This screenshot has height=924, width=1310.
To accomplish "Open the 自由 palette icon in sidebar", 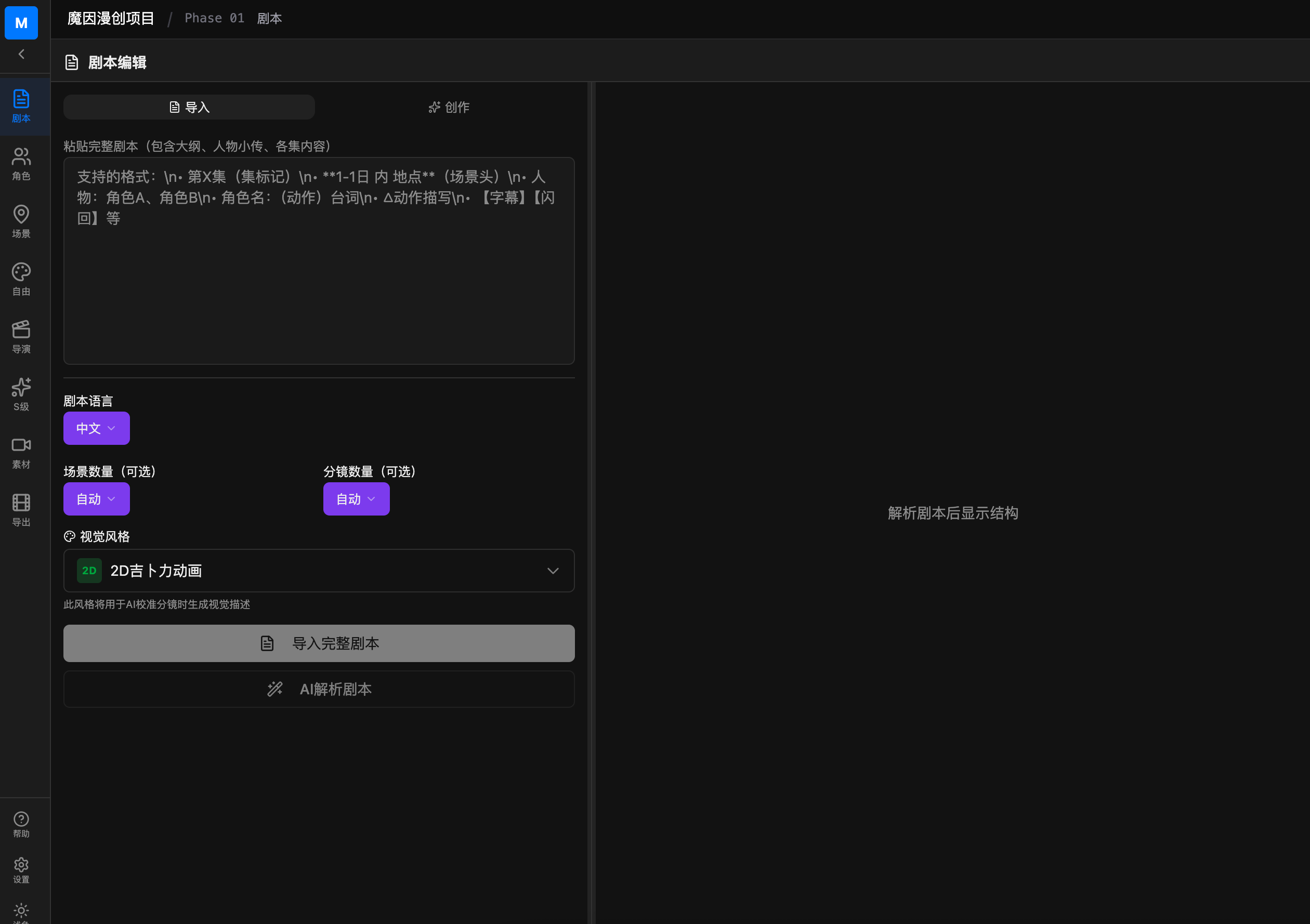I will point(21,280).
